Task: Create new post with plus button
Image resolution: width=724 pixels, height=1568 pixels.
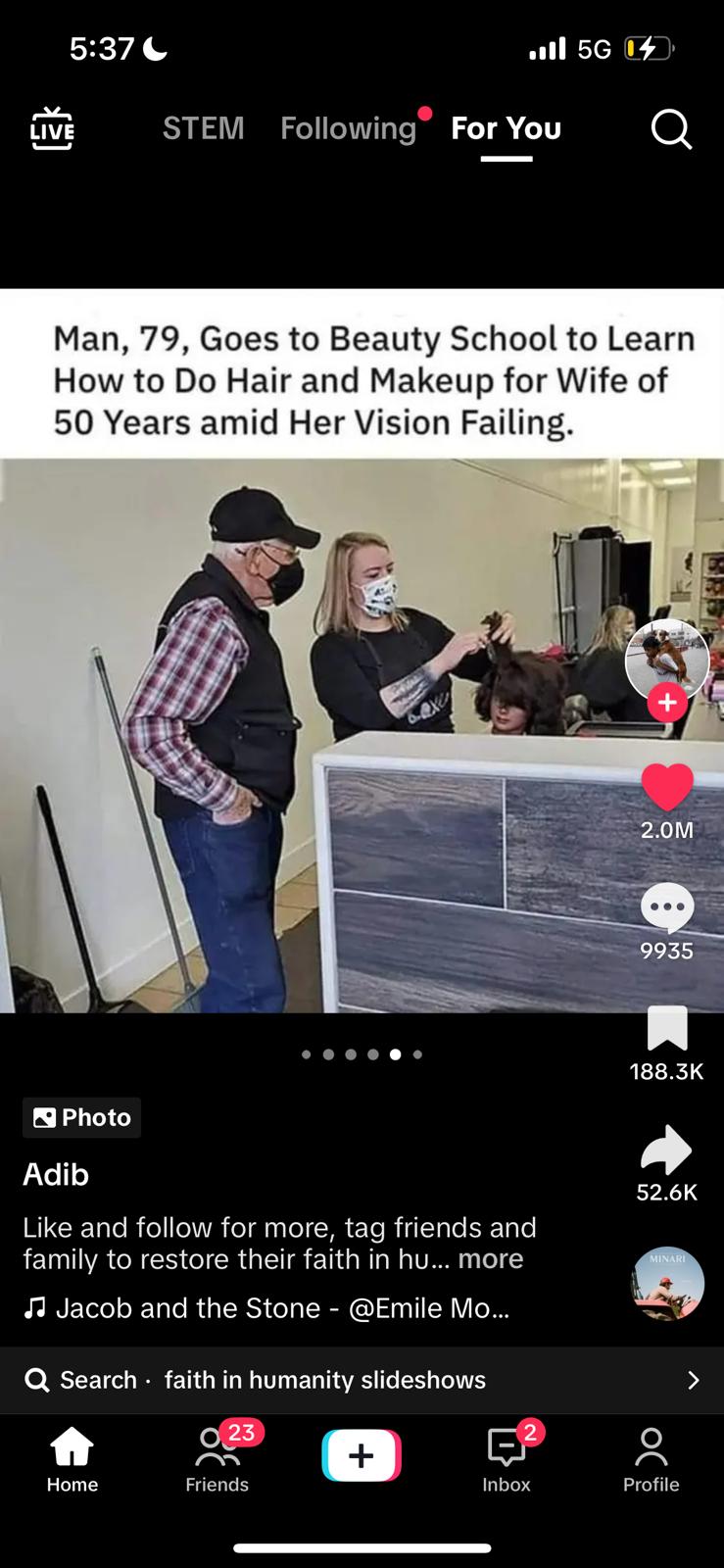Action: point(362,1455)
